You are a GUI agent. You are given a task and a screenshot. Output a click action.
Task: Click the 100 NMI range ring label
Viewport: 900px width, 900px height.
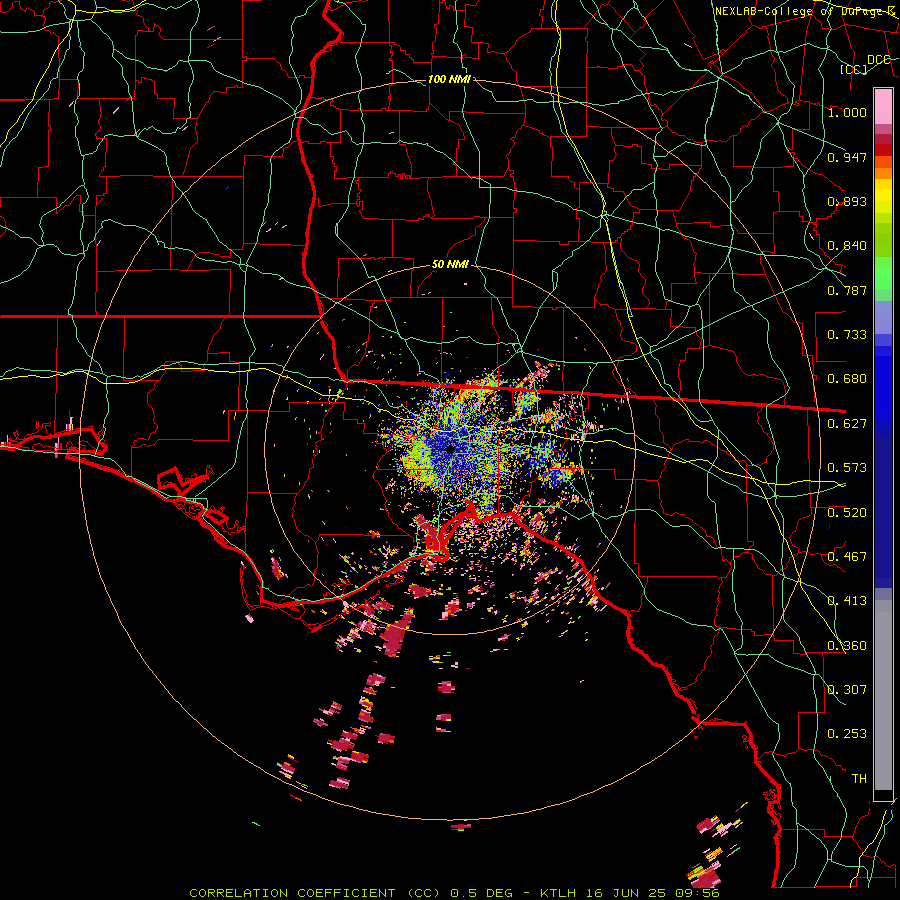pos(449,79)
